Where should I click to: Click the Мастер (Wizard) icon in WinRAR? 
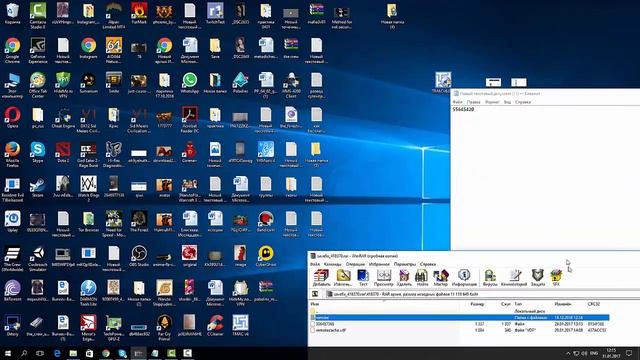click(440, 278)
